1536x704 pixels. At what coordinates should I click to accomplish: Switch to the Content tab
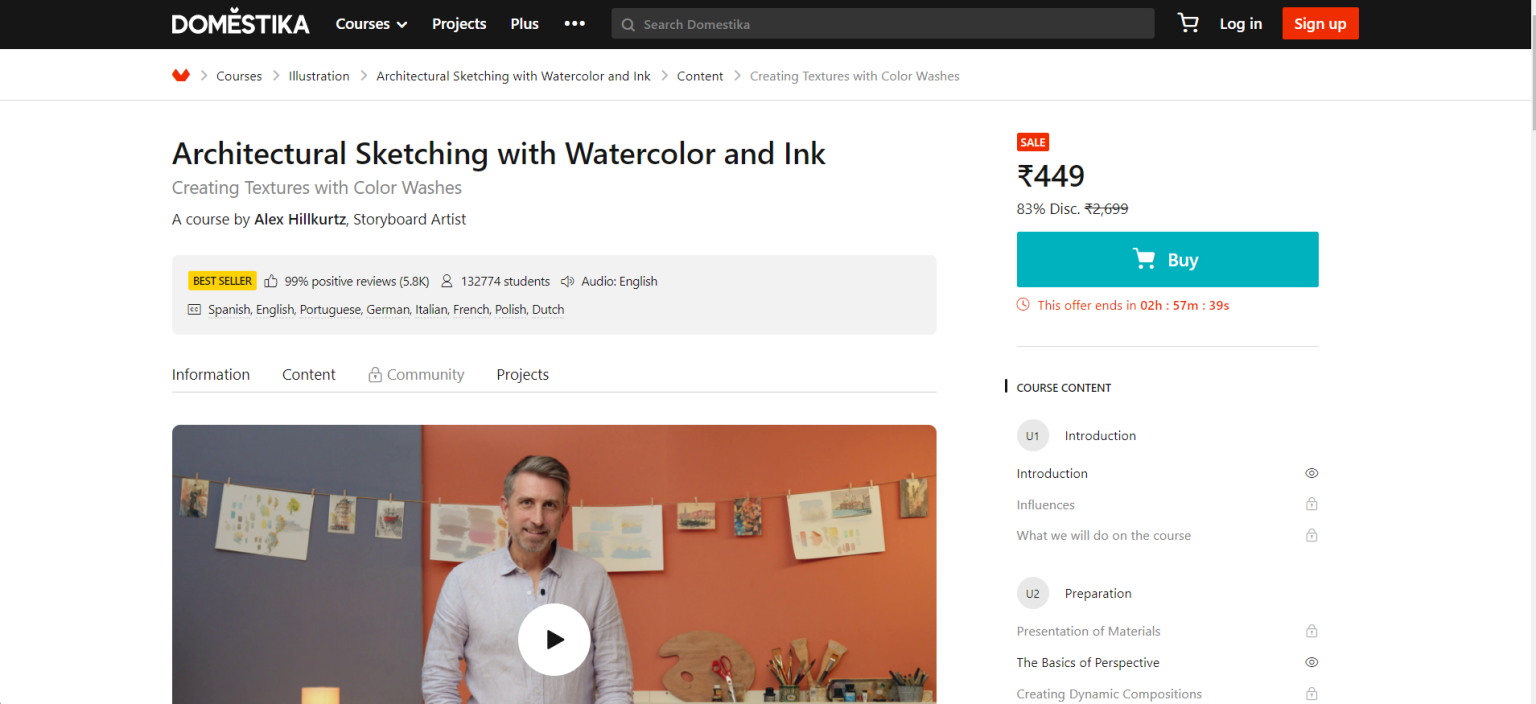tap(308, 374)
